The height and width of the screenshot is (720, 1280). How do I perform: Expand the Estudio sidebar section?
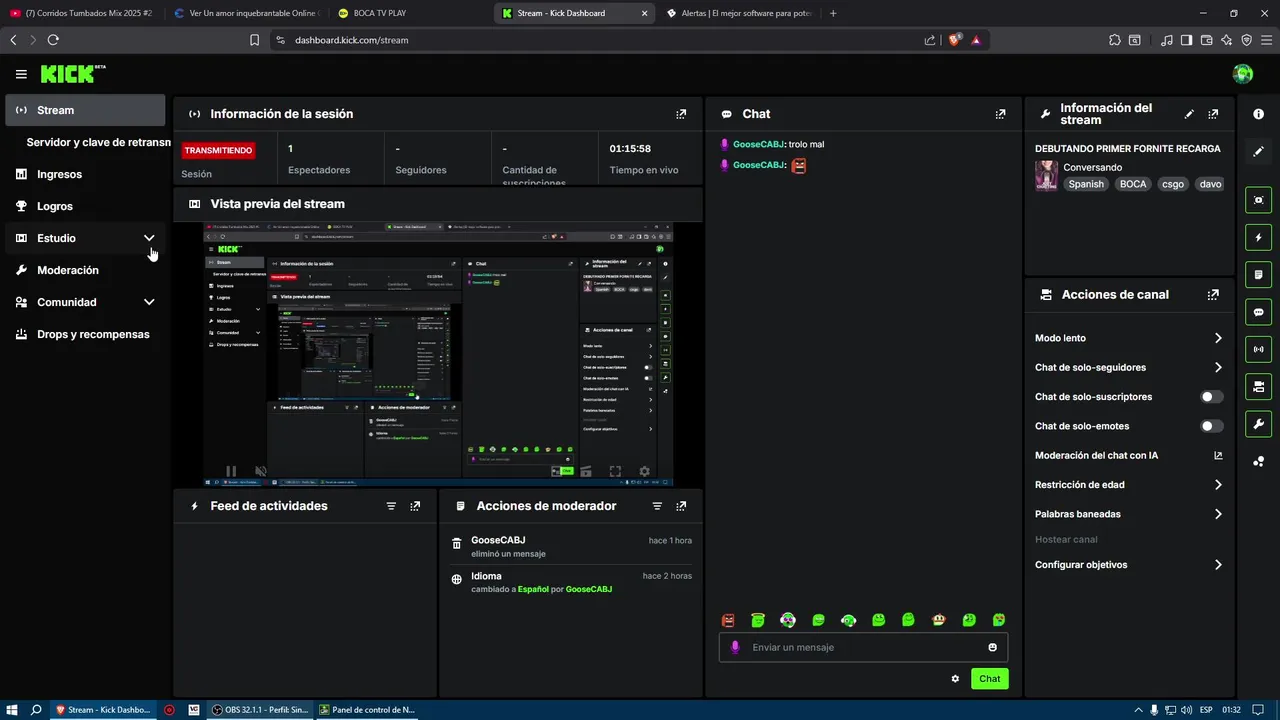click(x=85, y=238)
